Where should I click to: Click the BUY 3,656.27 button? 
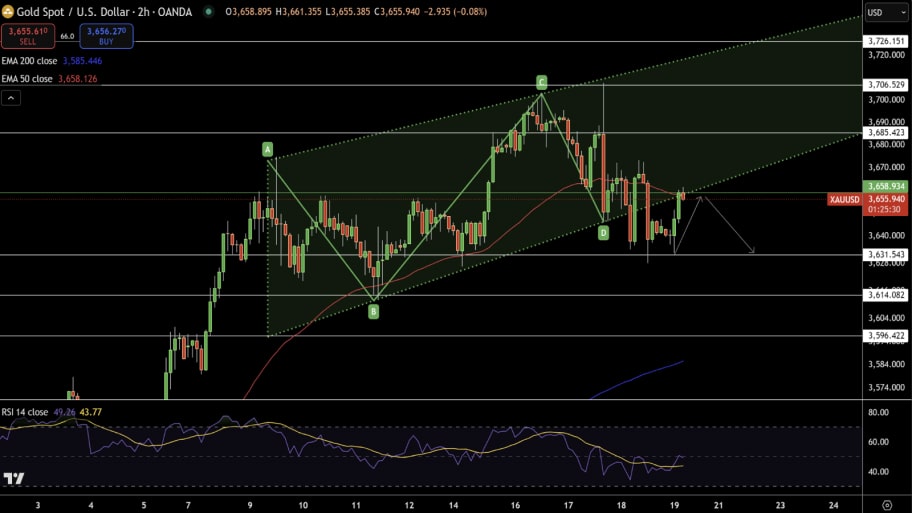coord(106,36)
